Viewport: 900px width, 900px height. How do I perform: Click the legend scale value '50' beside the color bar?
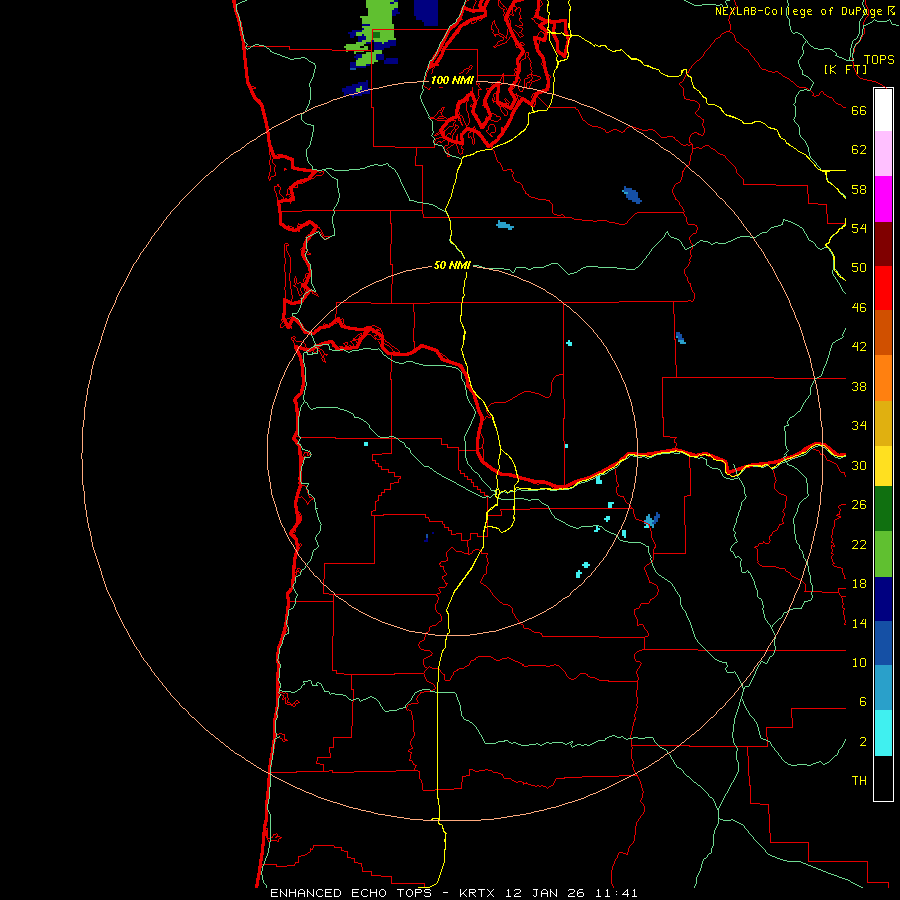[x=859, y=267]
